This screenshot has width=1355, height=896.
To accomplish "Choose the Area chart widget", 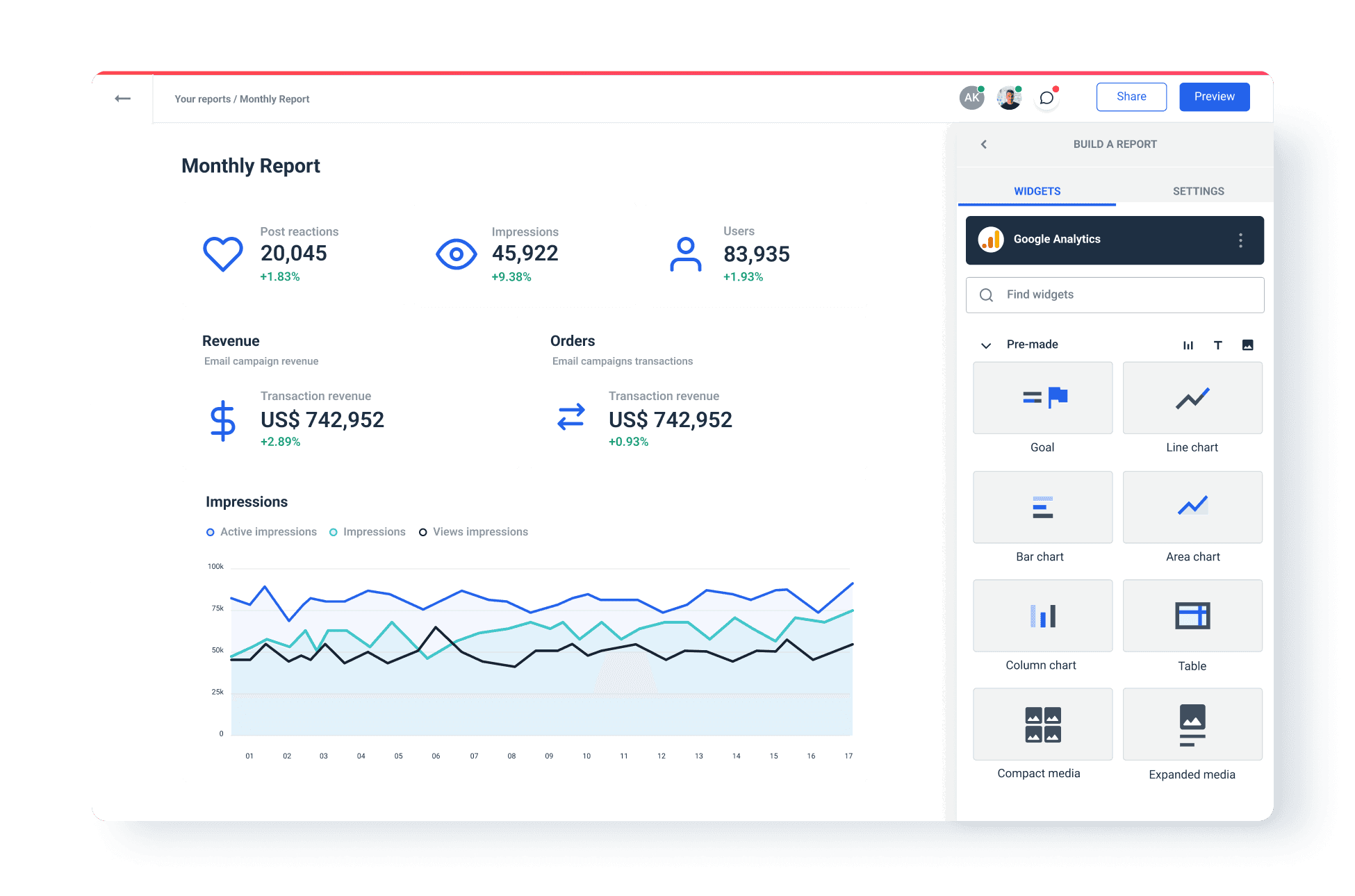I will (1192, 507).
